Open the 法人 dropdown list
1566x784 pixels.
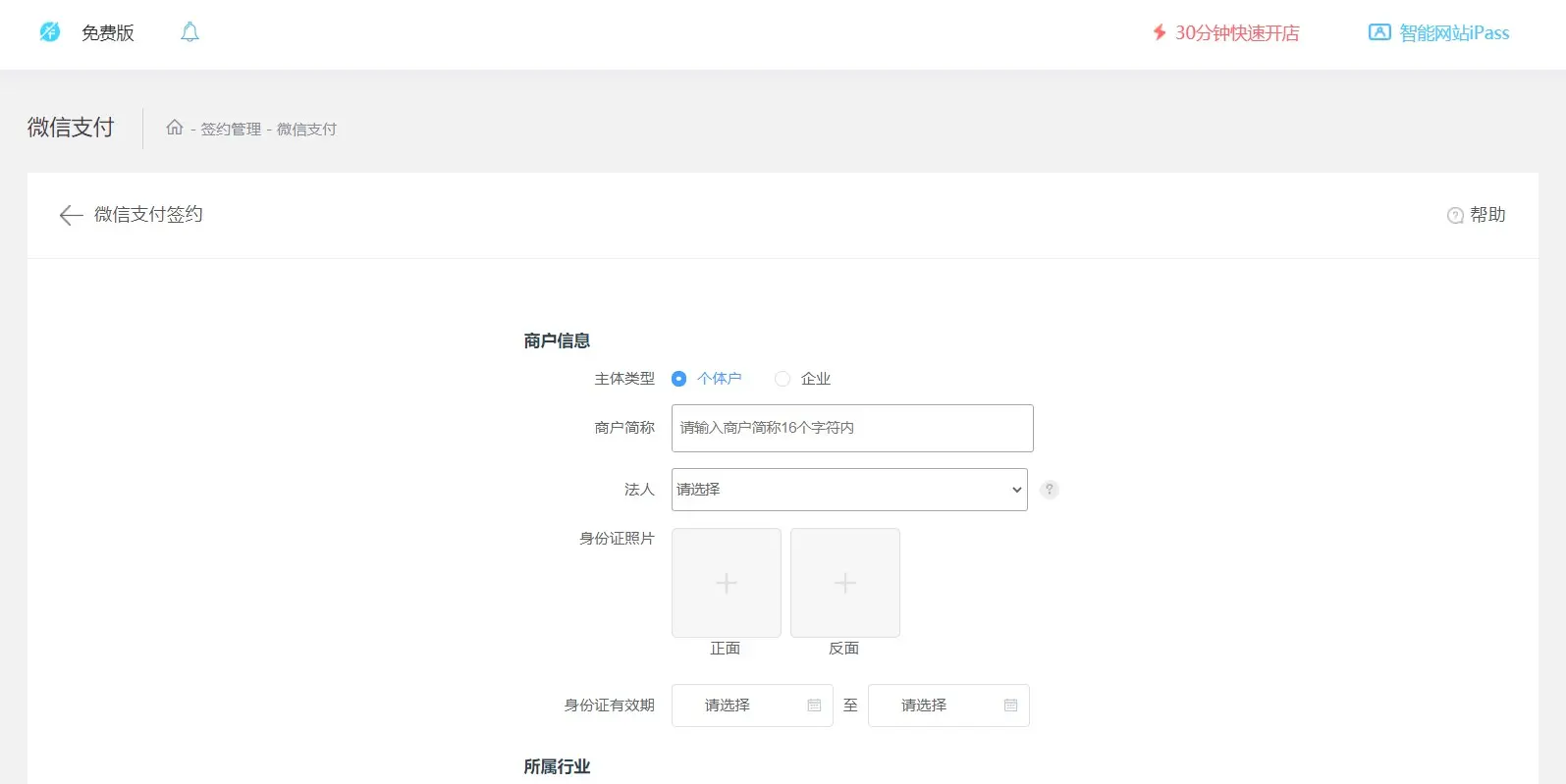849,490
